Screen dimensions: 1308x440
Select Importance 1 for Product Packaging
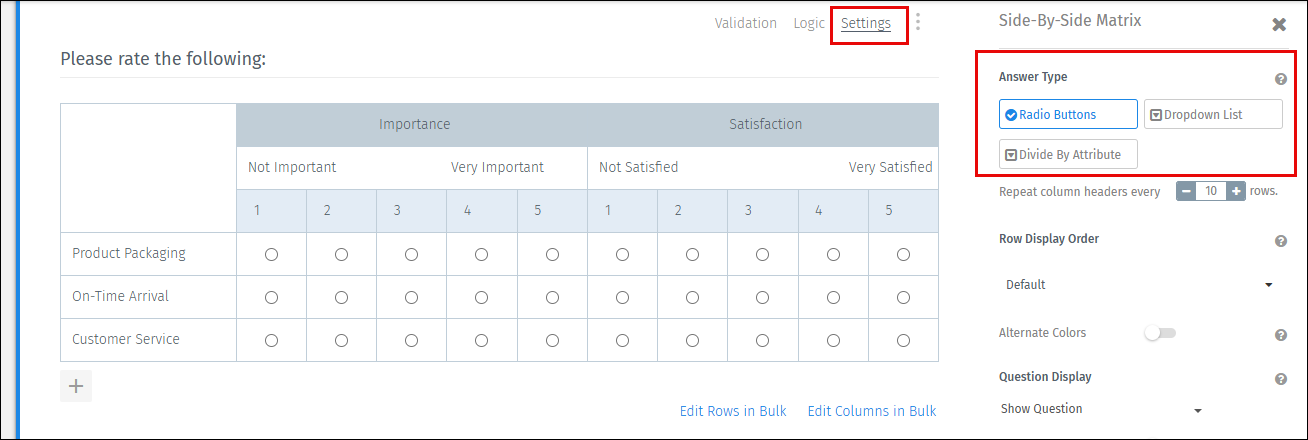pos(271,255)
